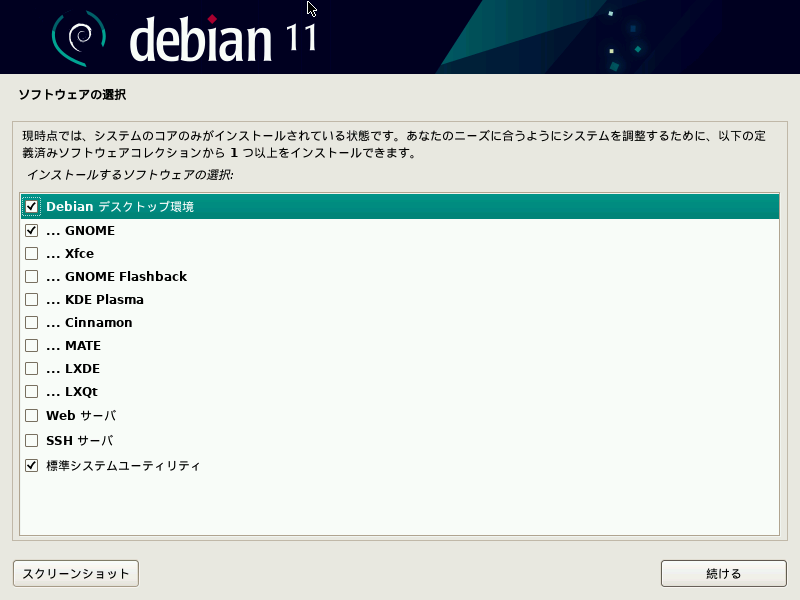Enable the SSH サーバ checkbox
The height and width of the screenshot is (600, 800).
pyautogui.click(x=32, y=440)
